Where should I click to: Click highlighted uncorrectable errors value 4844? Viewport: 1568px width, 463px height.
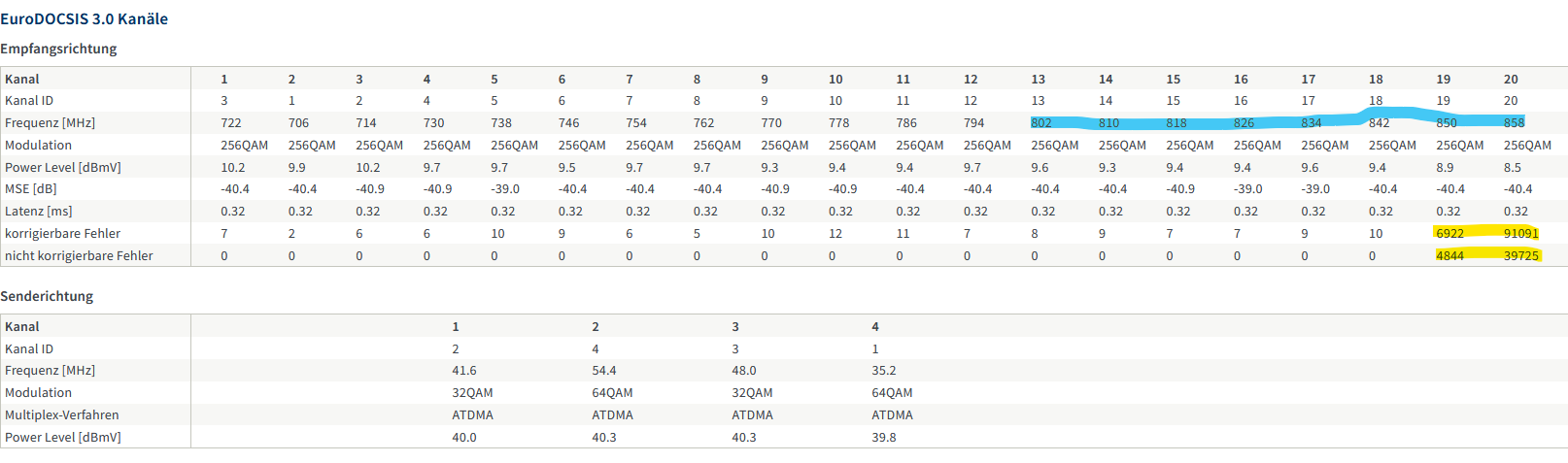(x=1449, y=255)
